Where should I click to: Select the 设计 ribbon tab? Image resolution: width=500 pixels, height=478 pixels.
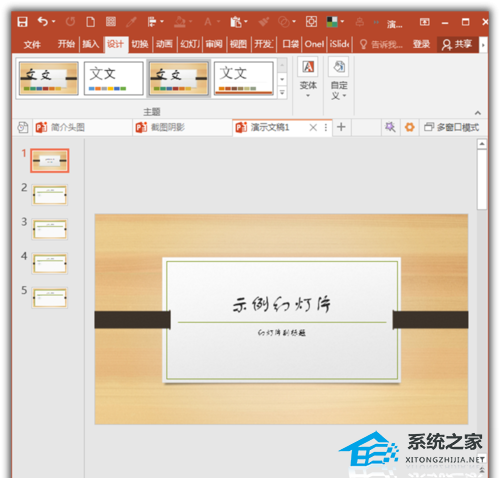pos(115,44)
